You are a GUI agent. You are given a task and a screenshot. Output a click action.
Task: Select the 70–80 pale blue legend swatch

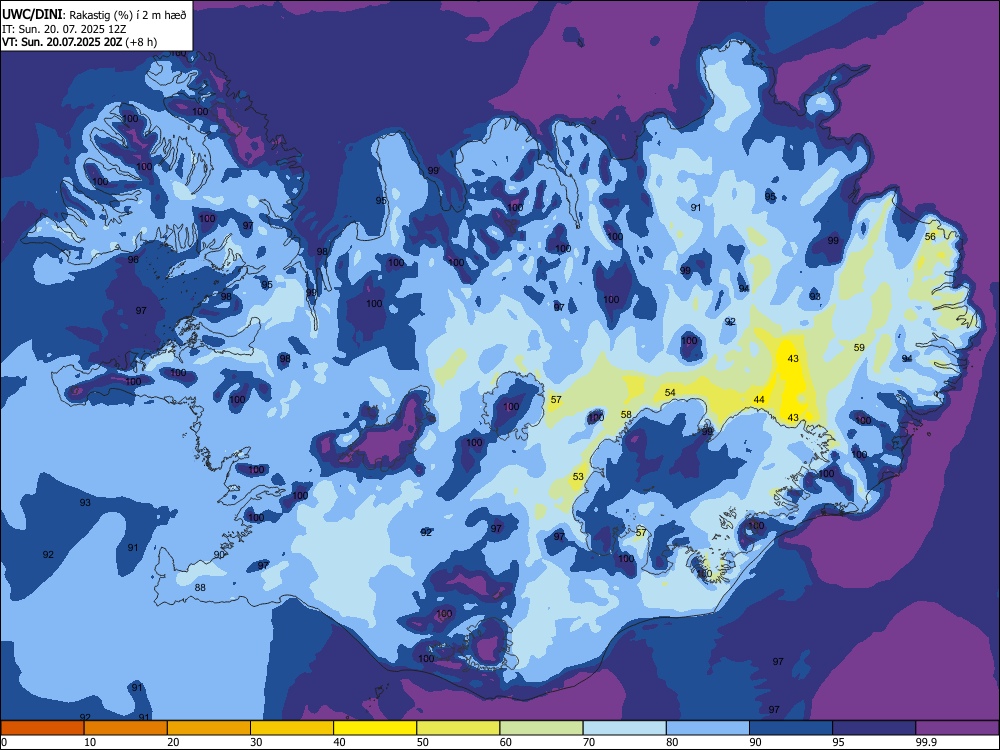[x=624, y=728]
